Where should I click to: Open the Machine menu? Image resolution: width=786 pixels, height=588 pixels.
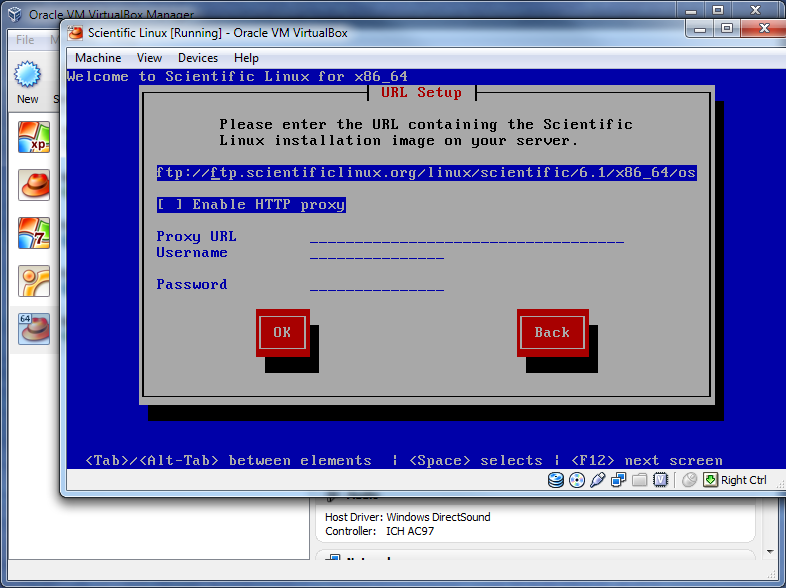[98, 58]
